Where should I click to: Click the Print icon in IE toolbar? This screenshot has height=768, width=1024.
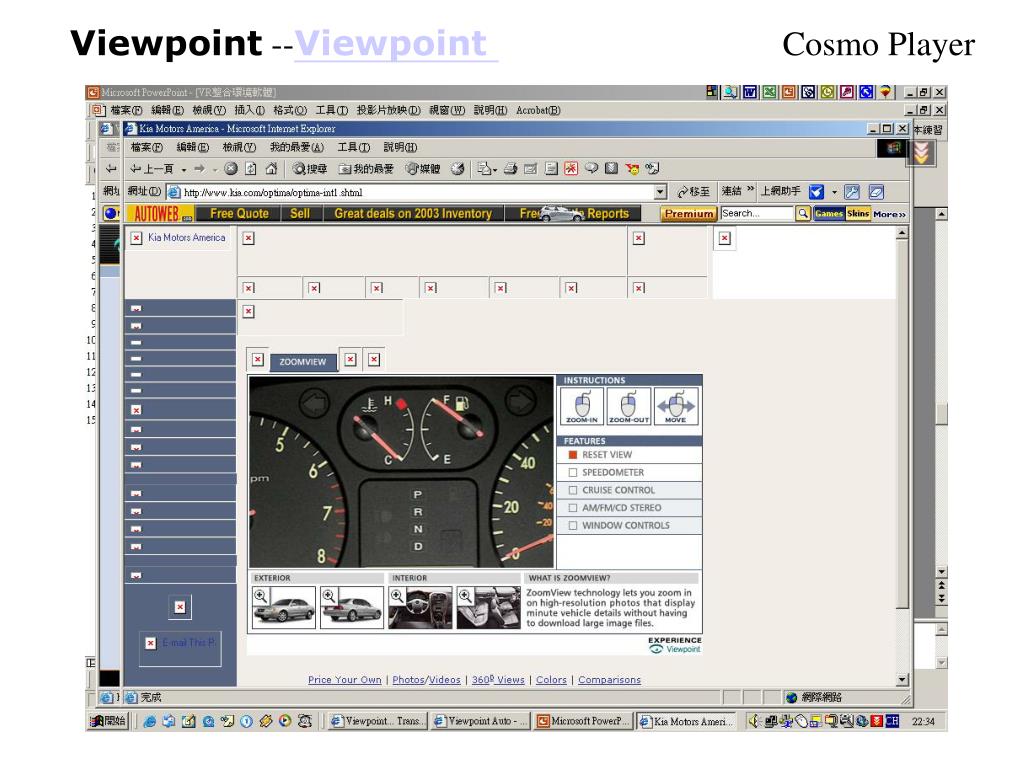[x=511, y=169]
